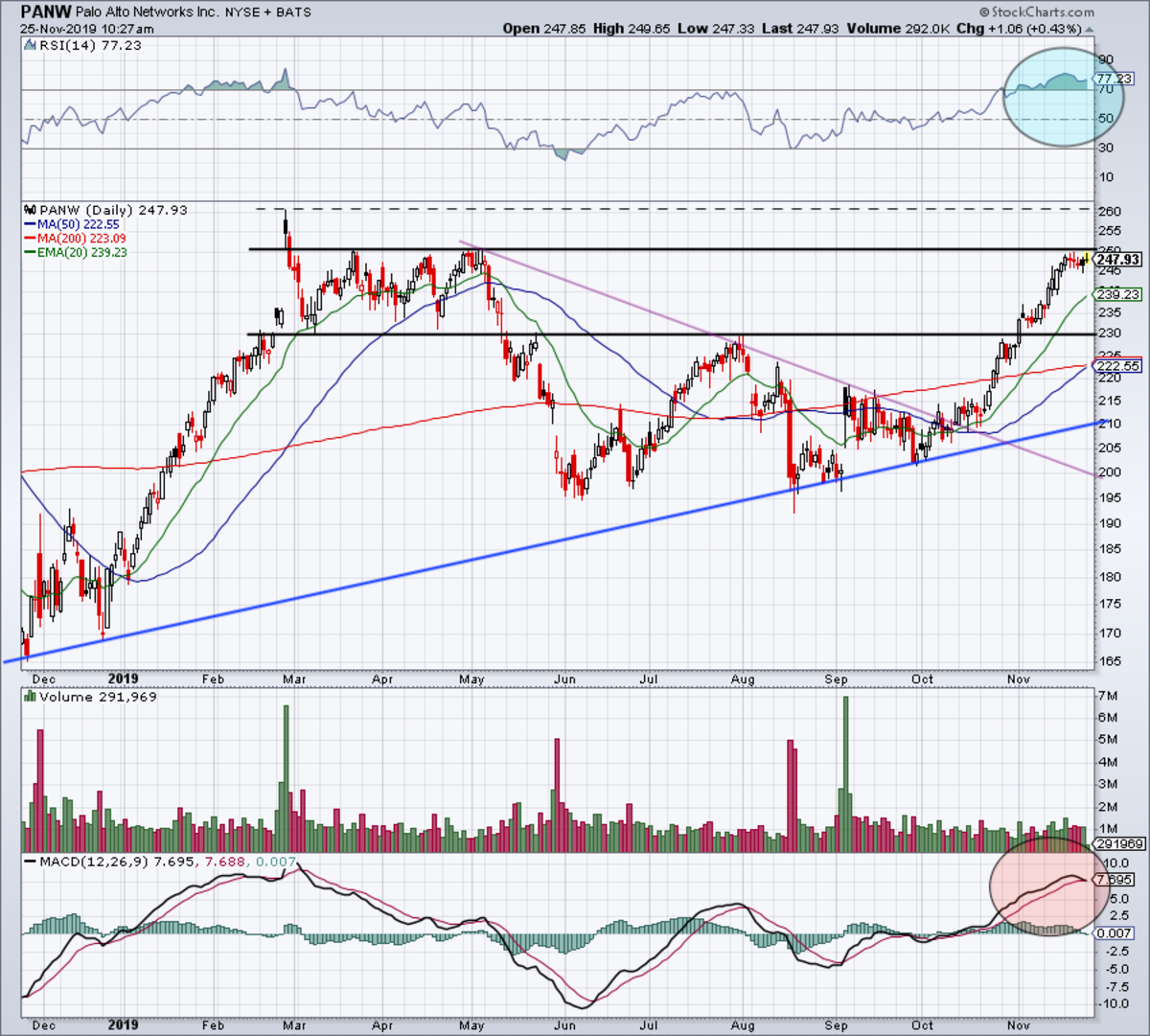Click the 'Mar' label on price panel axis
1150x1036 pixels.
coord(295,679)
